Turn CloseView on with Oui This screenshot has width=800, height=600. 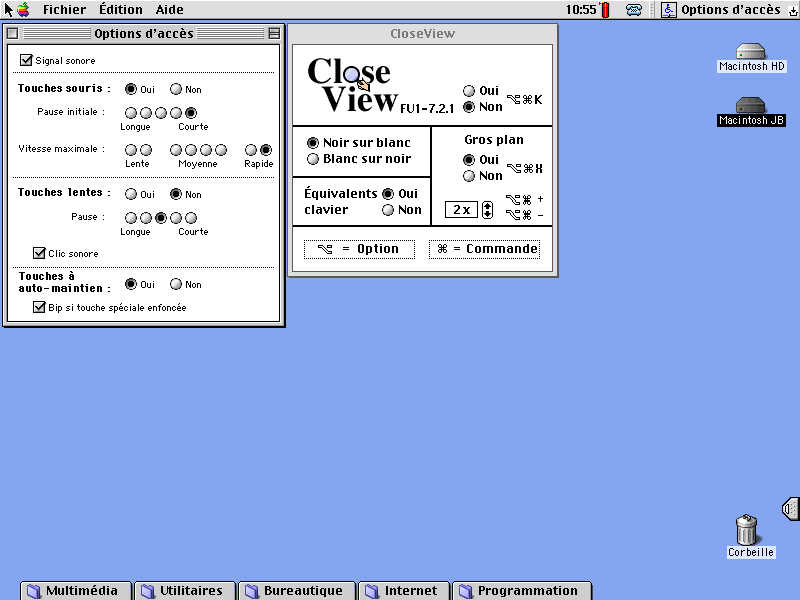469,91
